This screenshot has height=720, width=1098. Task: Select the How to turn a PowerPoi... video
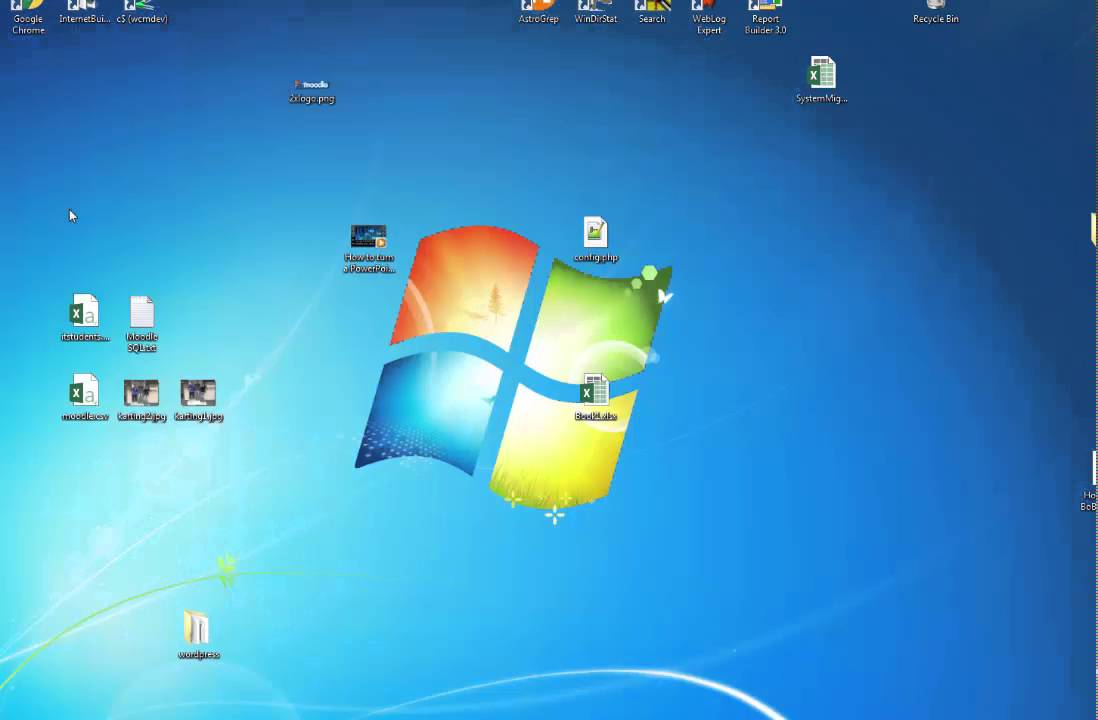tap(369, 249)
